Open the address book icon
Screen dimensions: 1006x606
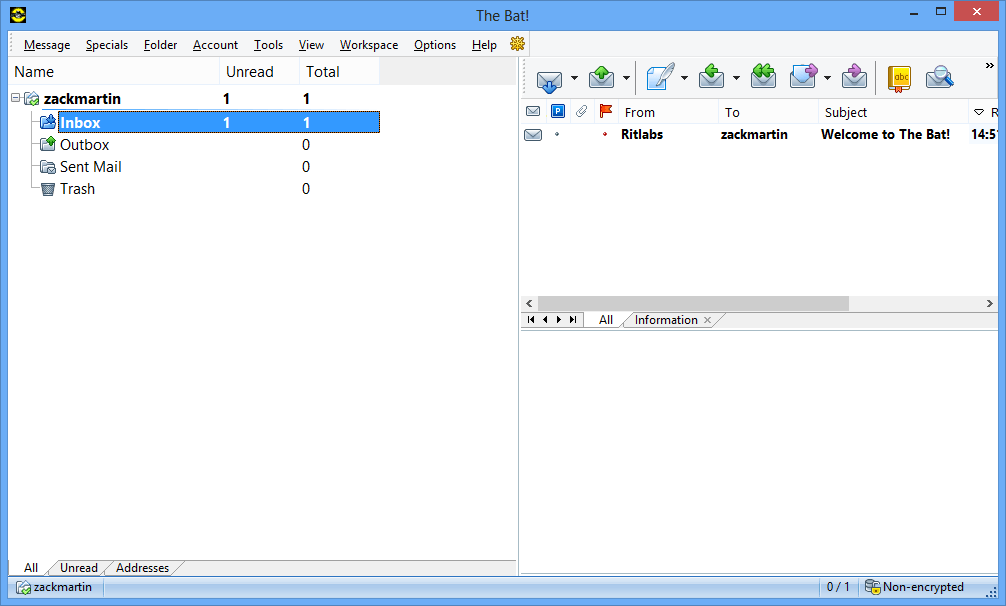899,78
